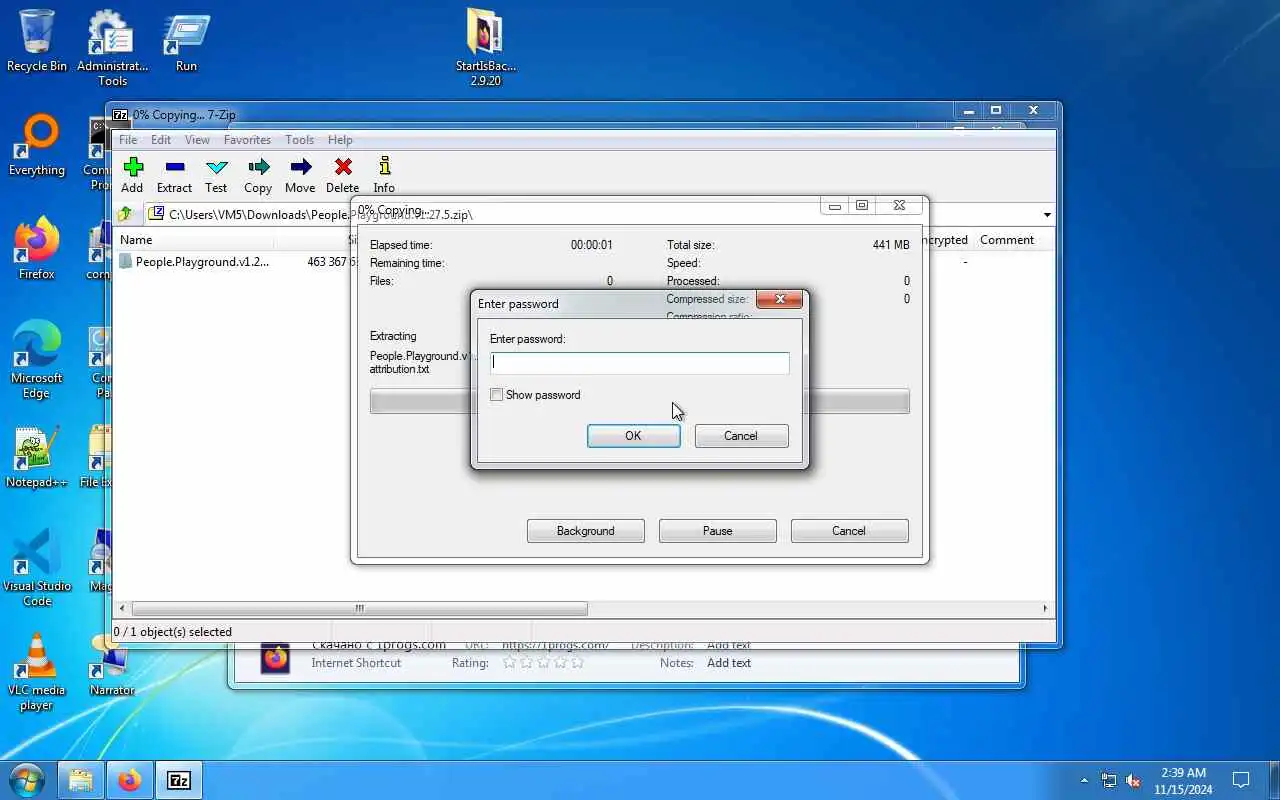Image resolution: width=1280 pixels, height=800 pixels.
Task: Enable the Show password checkbox
Action: click(x=496, y=395)
